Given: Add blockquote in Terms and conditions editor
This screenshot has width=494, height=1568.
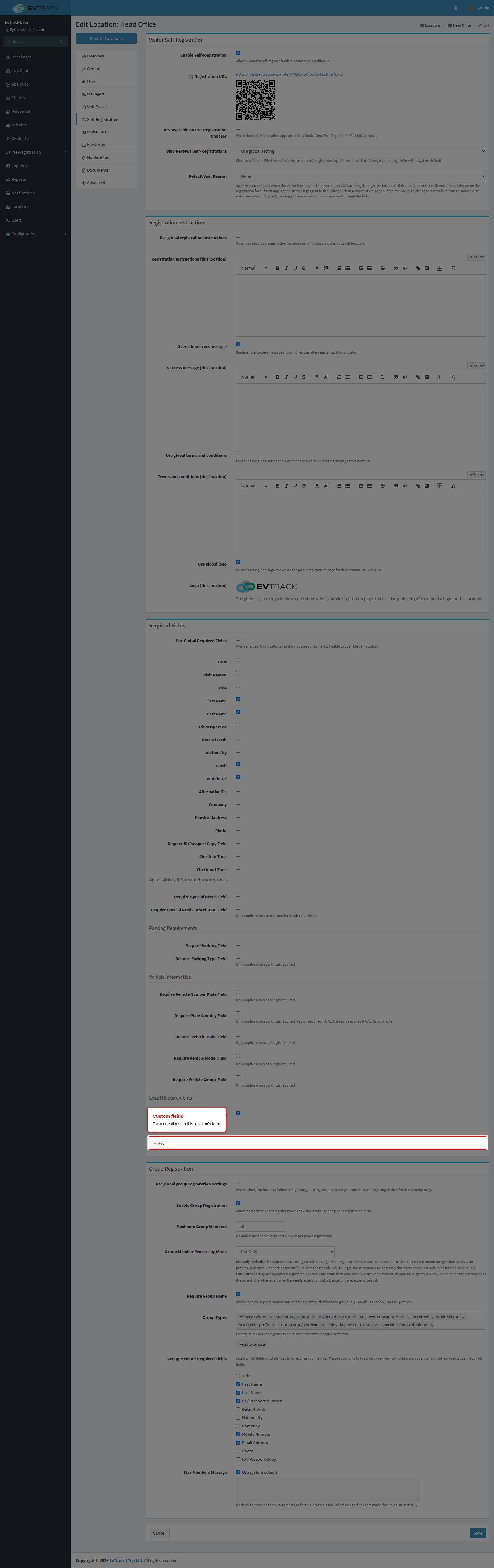Looking at the screenshot, I should [396, 486].
